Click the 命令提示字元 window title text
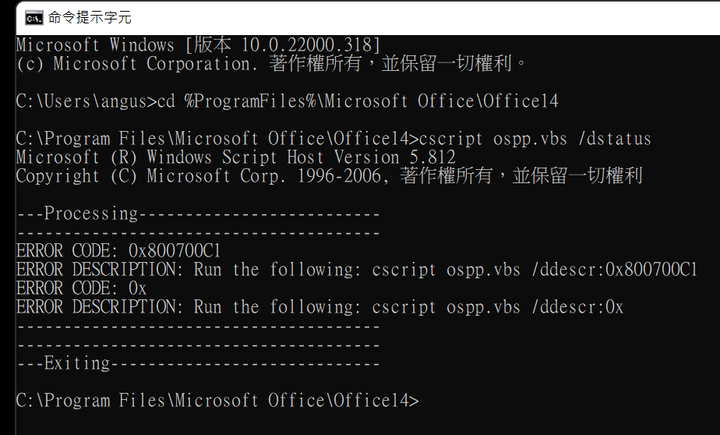The image size is (720, 435). pyautogui.click(x=90, y=18)
